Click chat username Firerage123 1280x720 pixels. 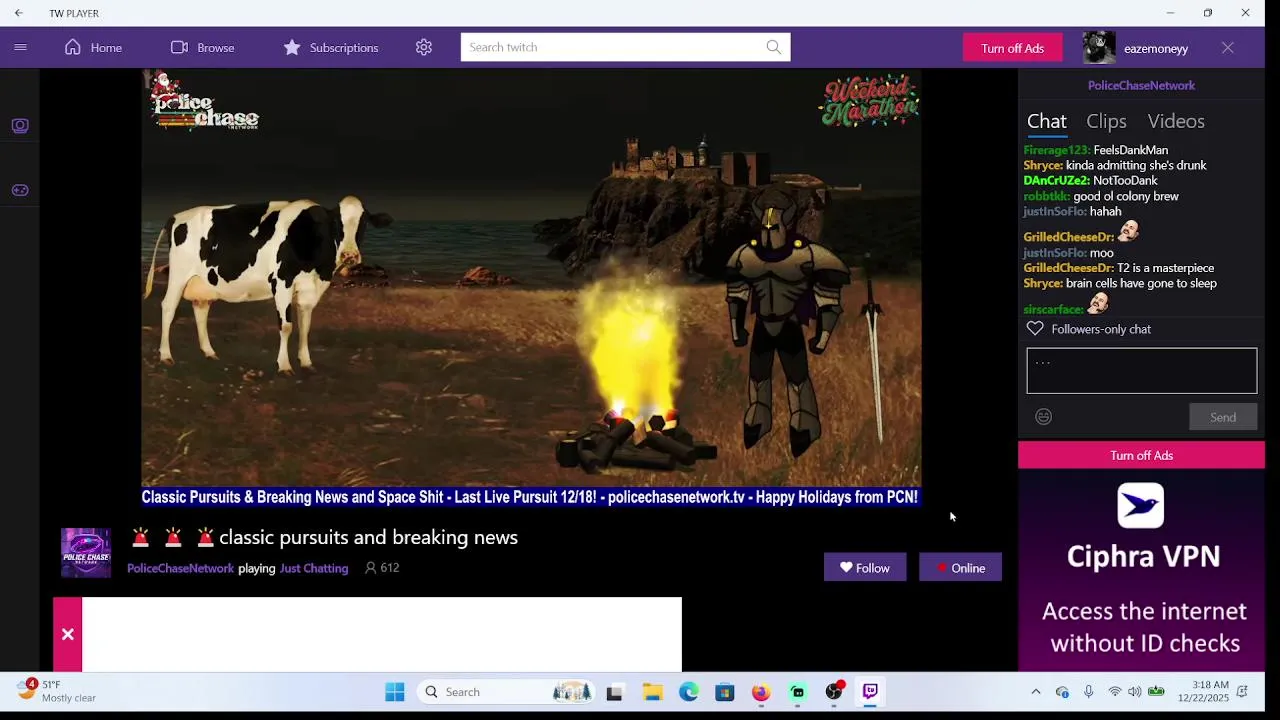tap(1056, 150)
